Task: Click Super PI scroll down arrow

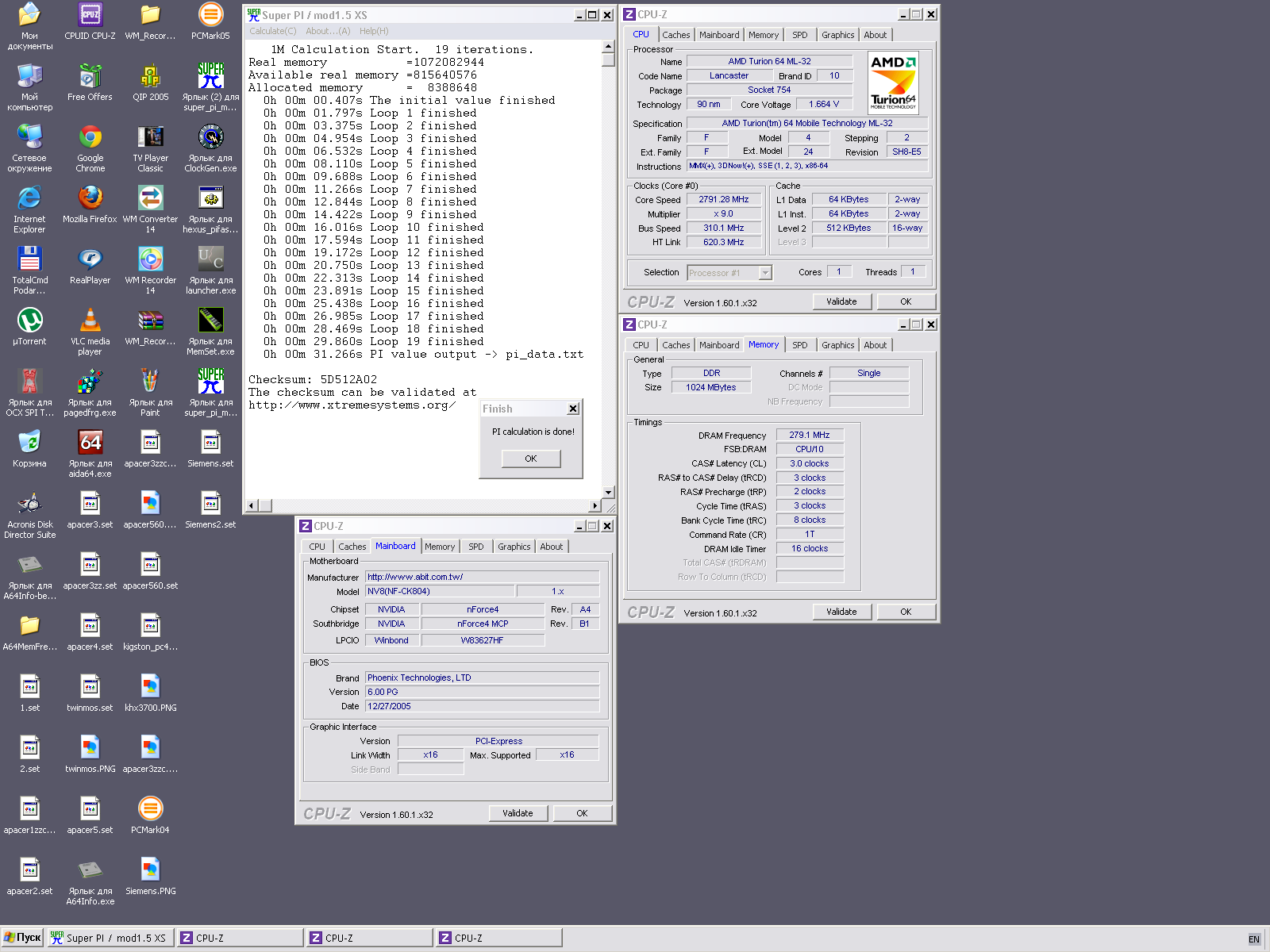Action: click(608, 492)
